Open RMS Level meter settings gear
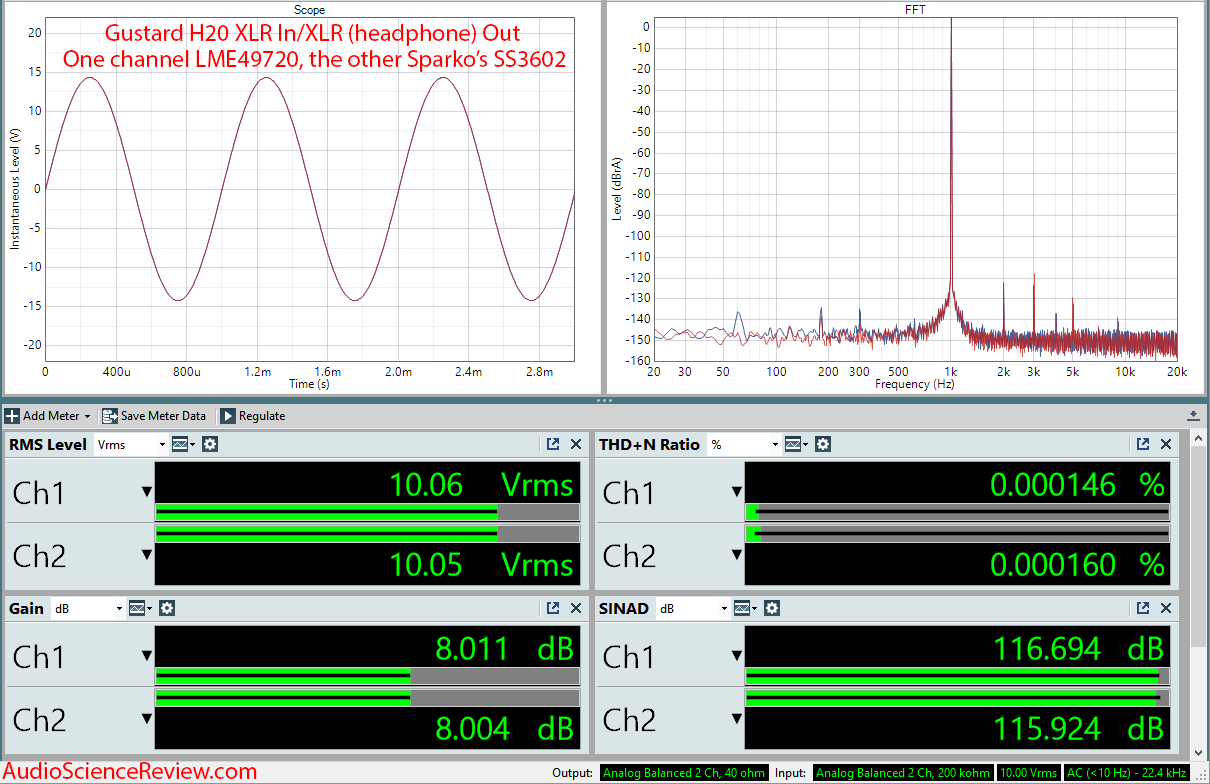Screen dimensions: 1210x784 click(x=209, y=444)
